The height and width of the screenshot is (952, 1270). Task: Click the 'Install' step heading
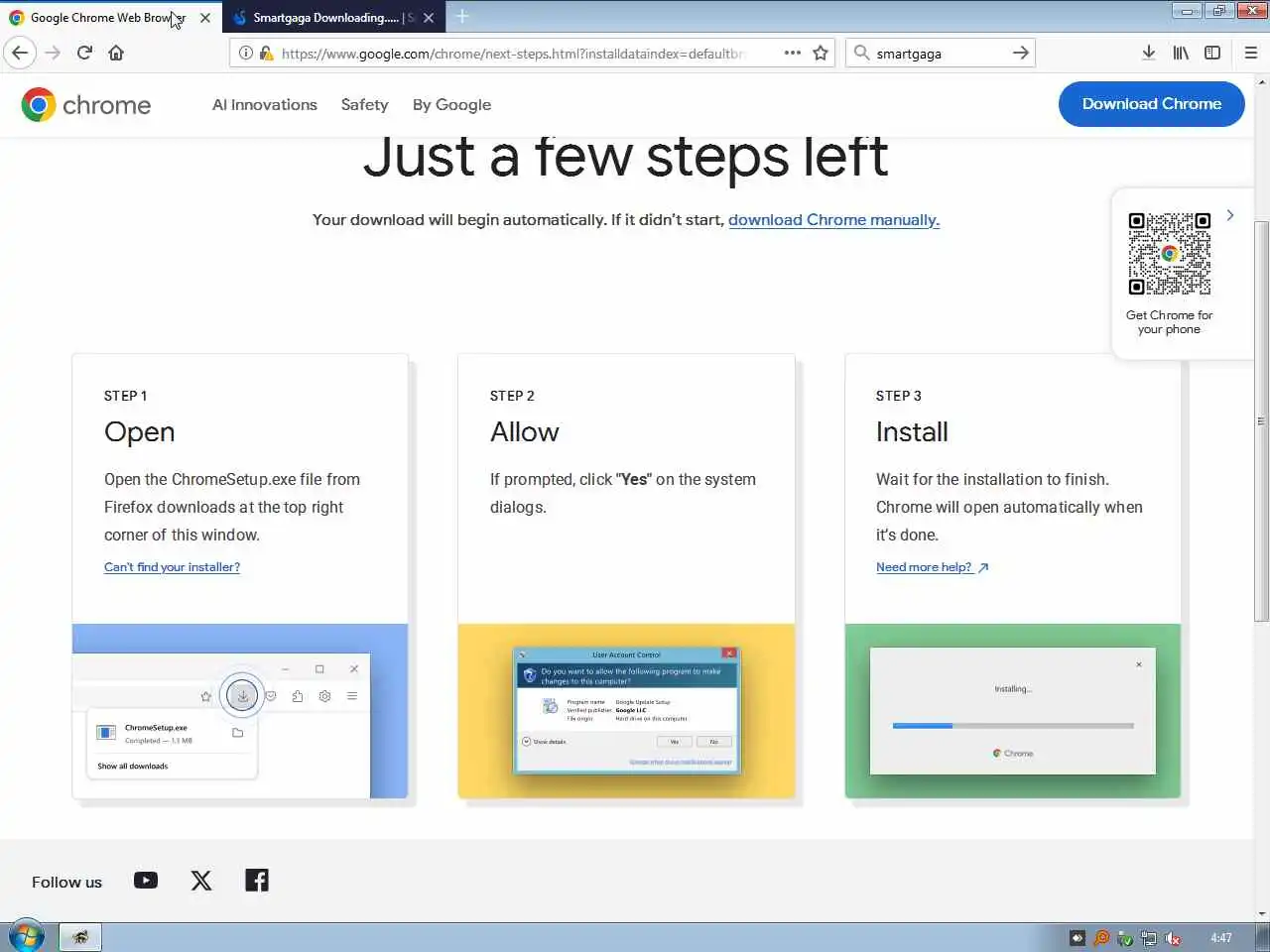point(912,432)
